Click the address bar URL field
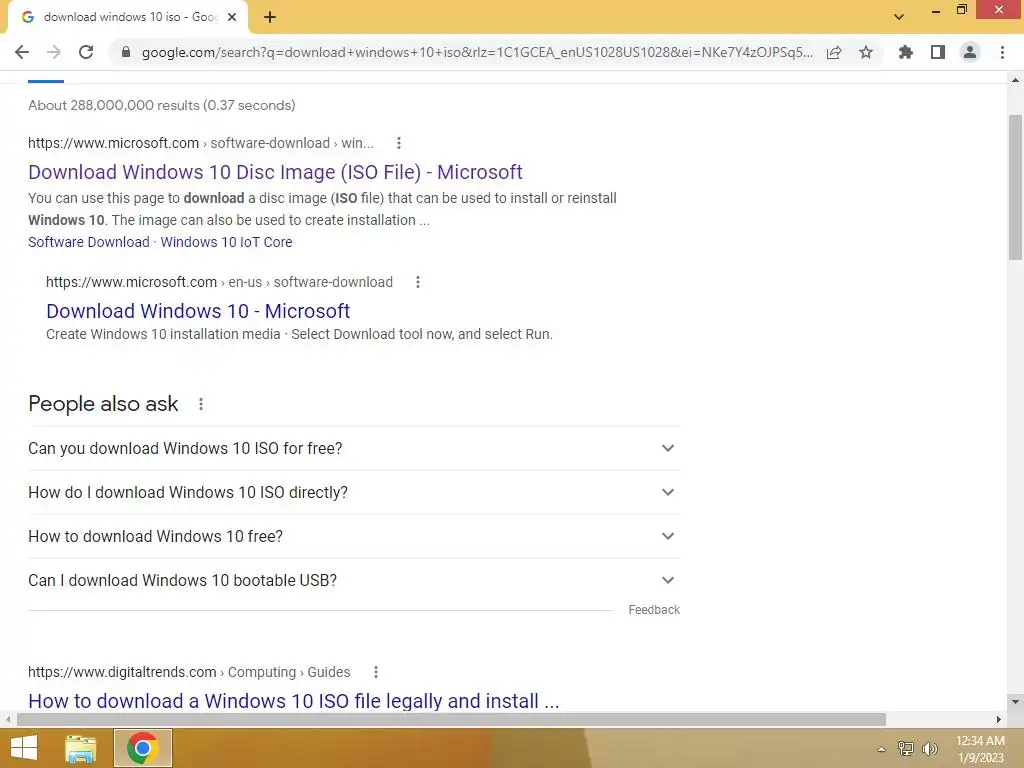1024x768 pixels. click(x=477, y=52)
